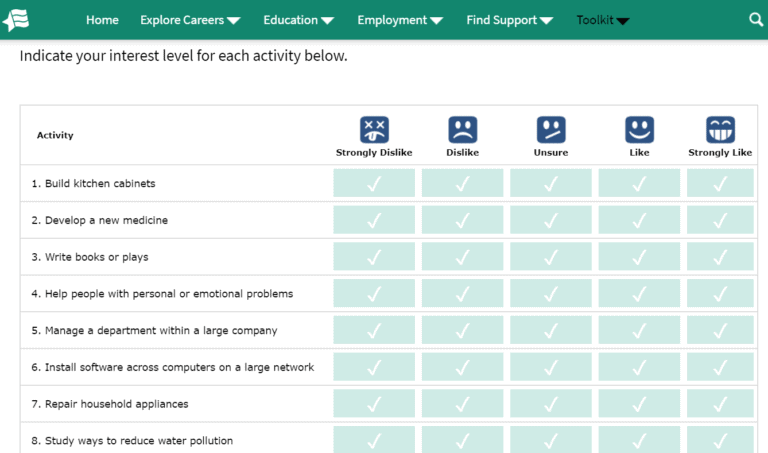This screenshot has width=768, height=453.
Task: Open the Education dropdown menu
Action: pos(298,20)
